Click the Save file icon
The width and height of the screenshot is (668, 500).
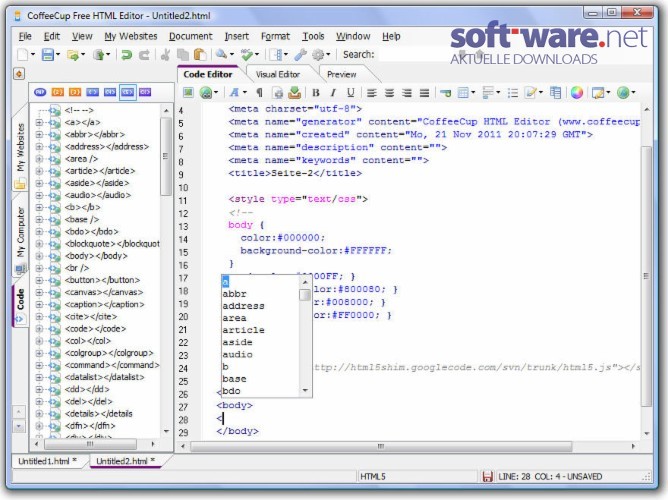point(47,55)
